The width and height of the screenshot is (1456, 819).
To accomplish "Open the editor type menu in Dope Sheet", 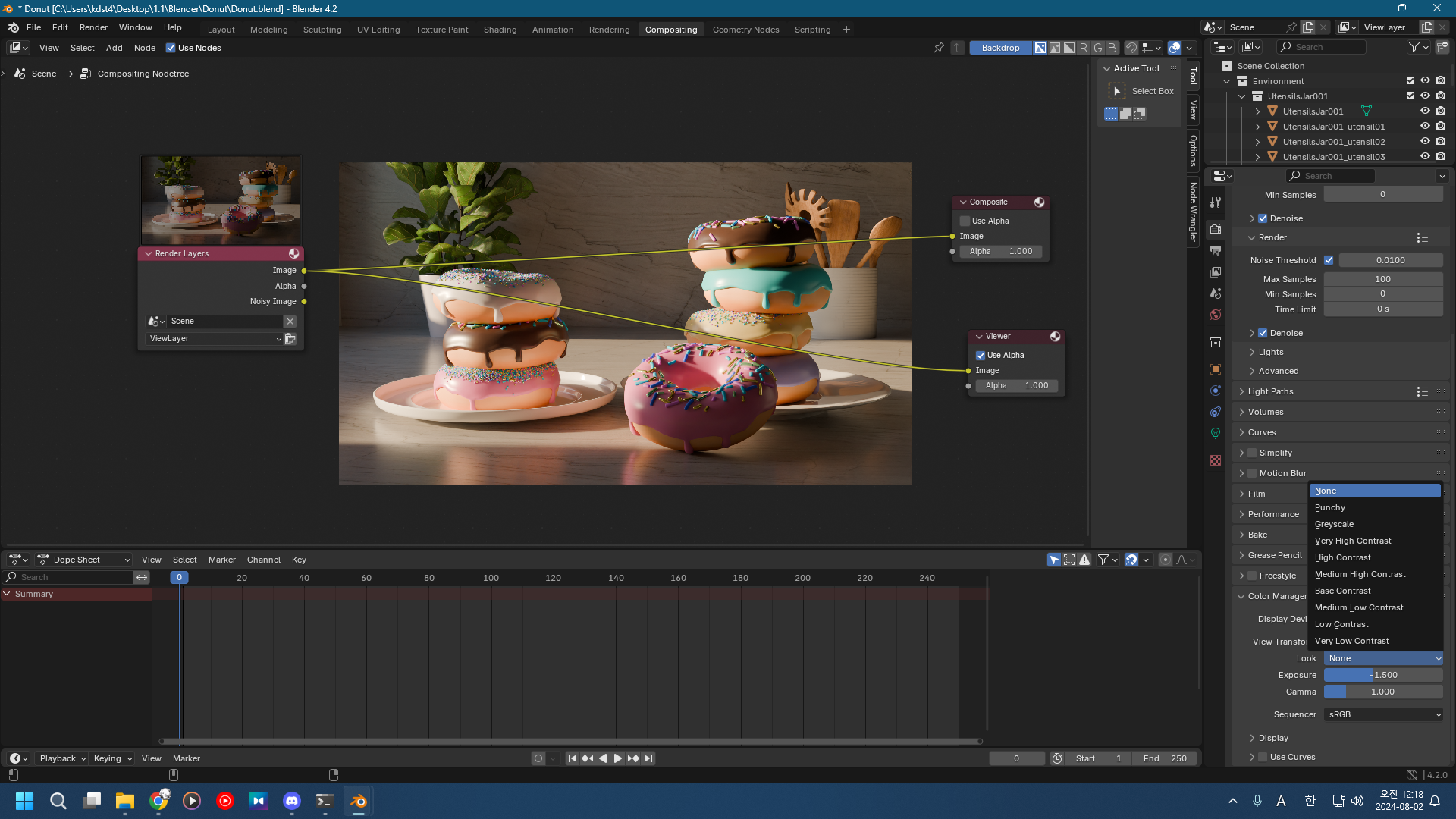I will (18, 560).
